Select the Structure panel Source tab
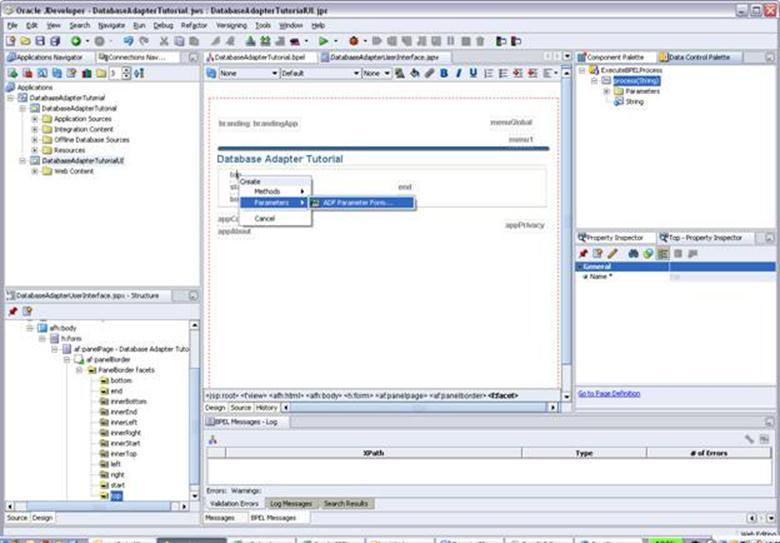780x543 pixels. tap(17, 518)
